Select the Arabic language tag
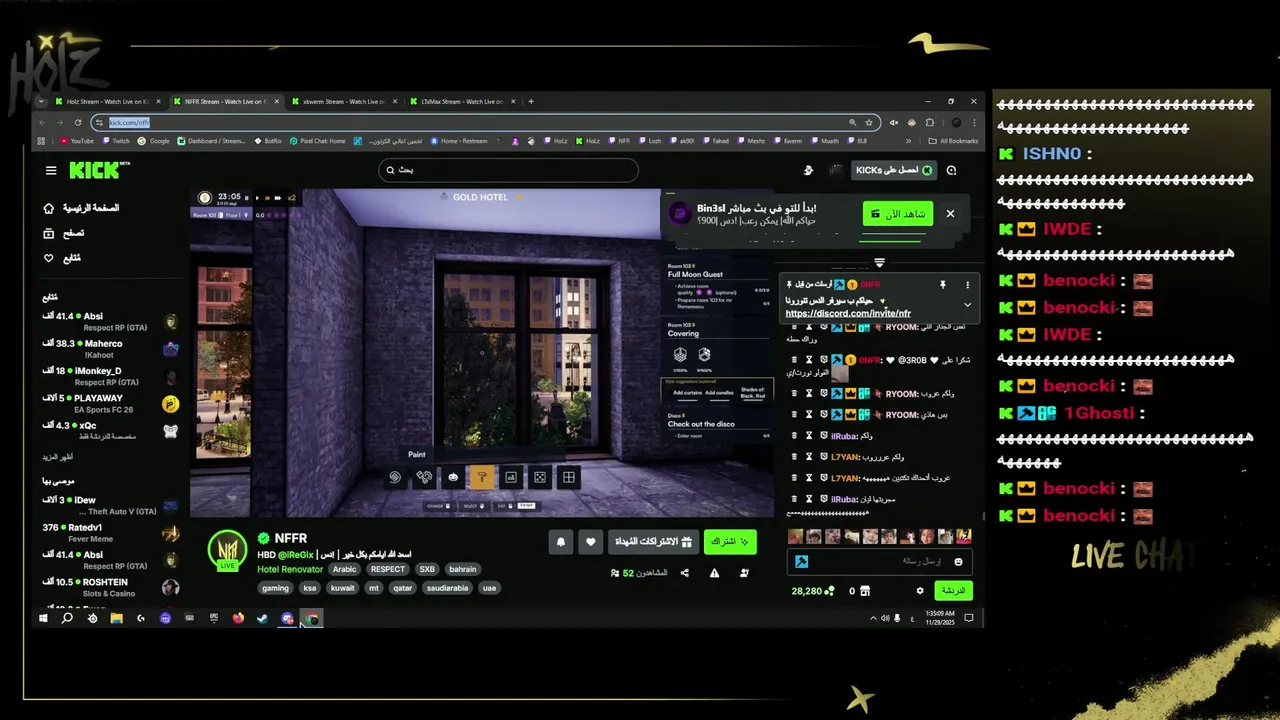 (344, 569)
